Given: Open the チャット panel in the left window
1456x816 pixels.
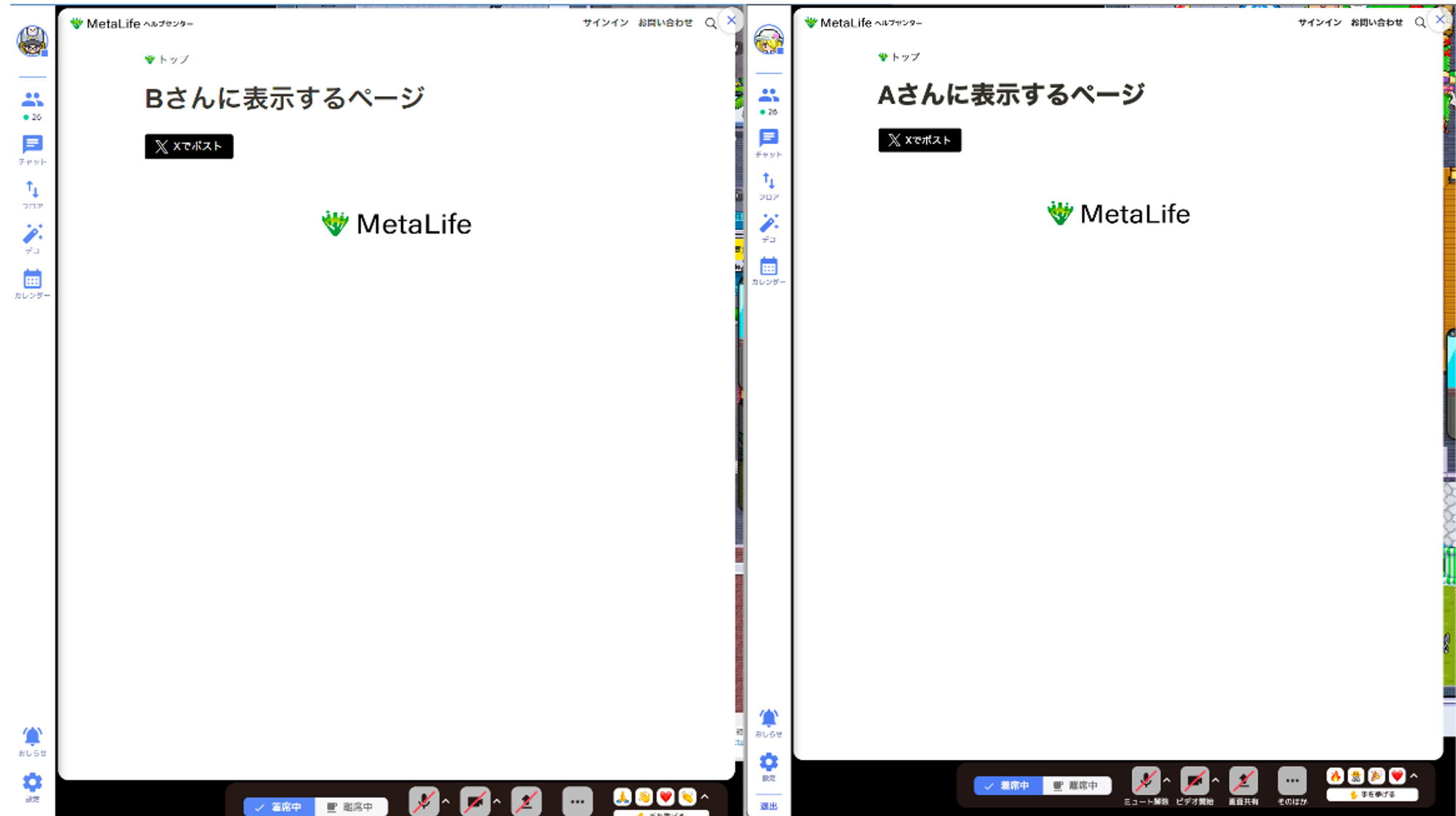Looking at the screenshot, I should pyautogui.click(x=32, y=150).
